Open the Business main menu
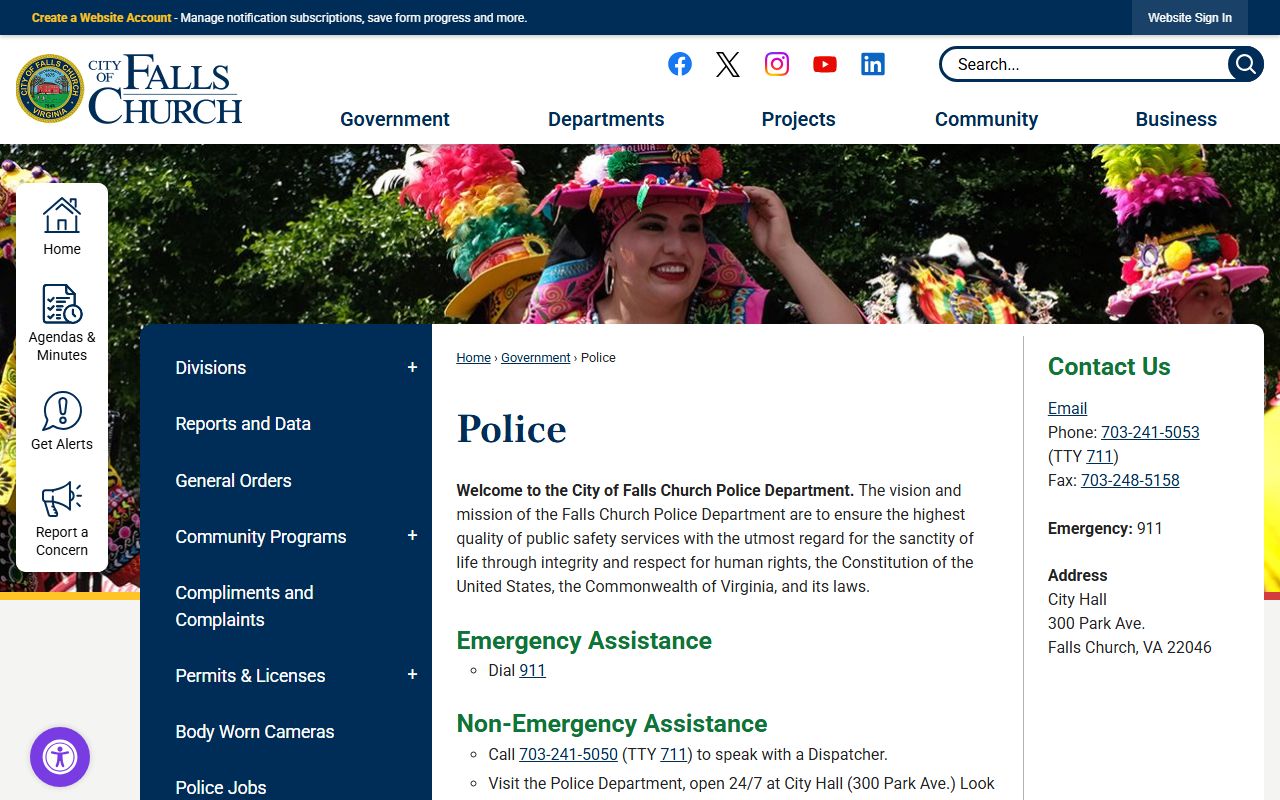This screenshot has width=1280, height=800. click(1176, 119)
